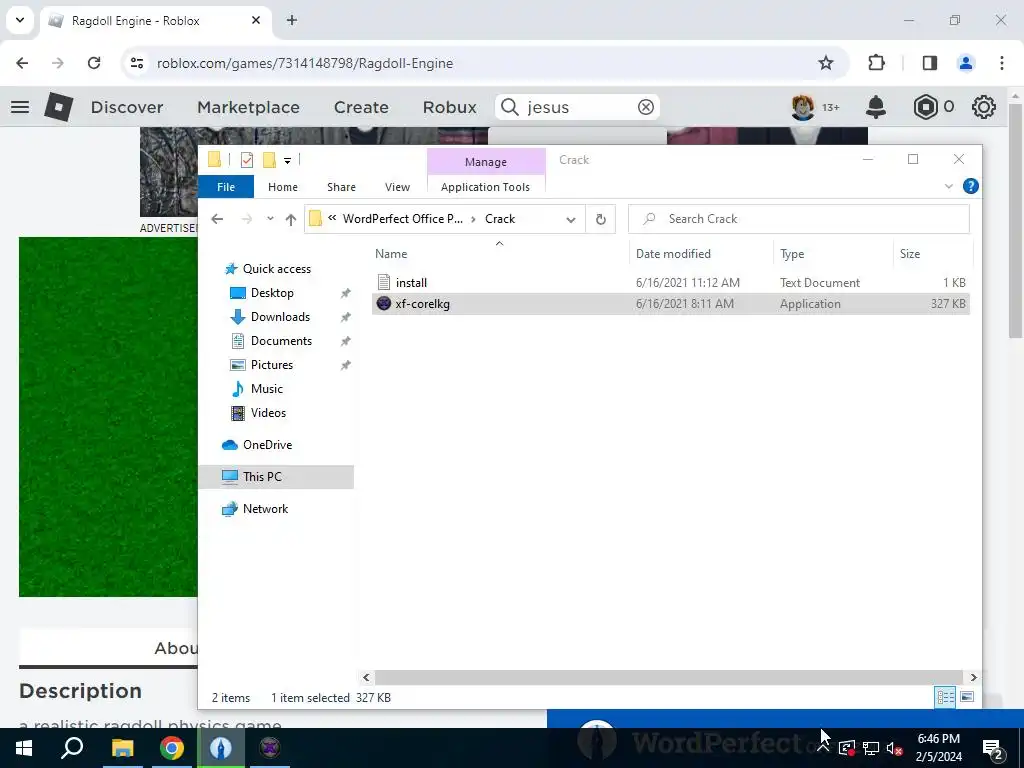Click the Roblox avatar thumbnail
The image size is (1024, 768).
803,107
